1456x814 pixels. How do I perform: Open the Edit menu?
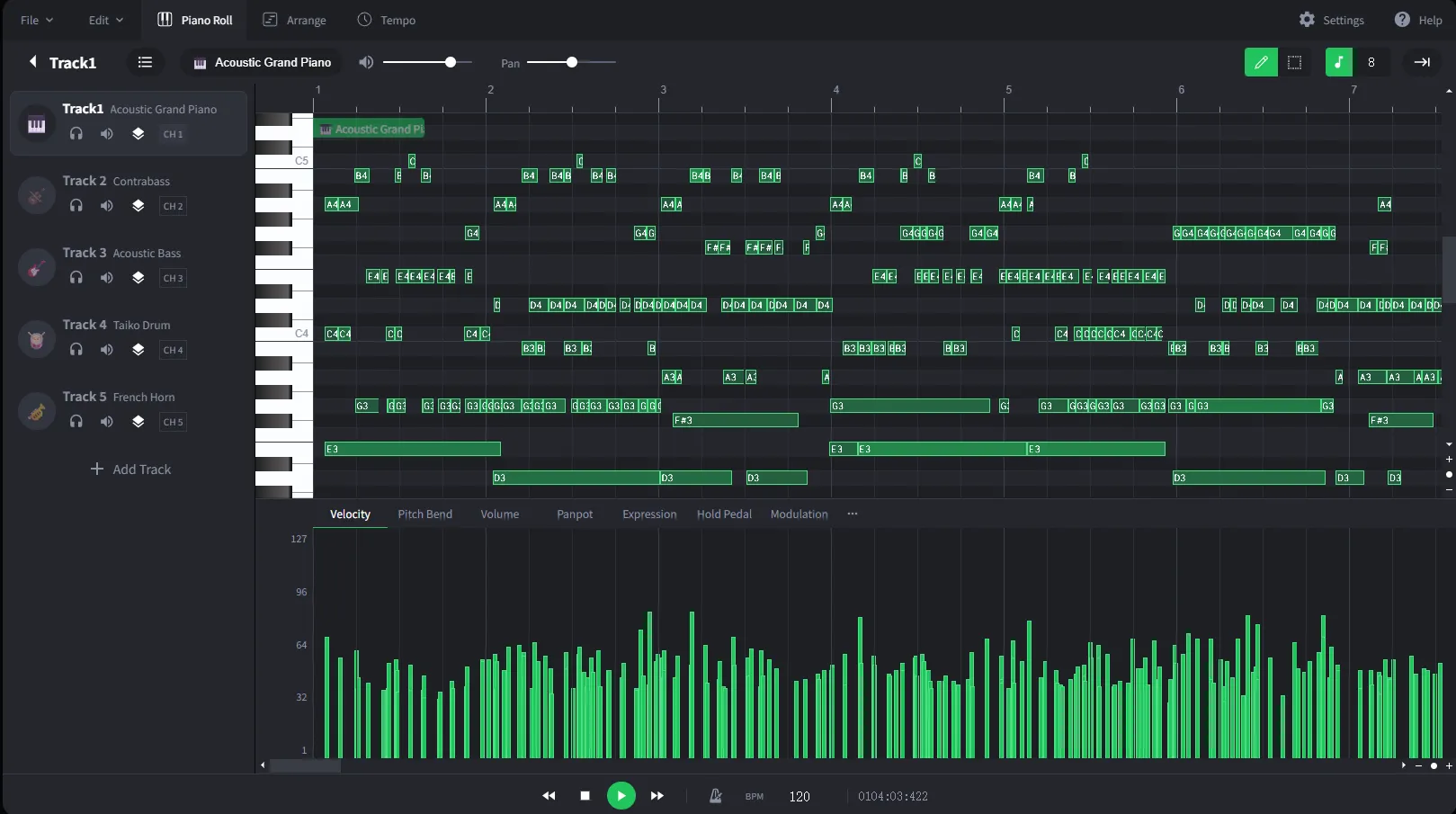coord(106,20)
